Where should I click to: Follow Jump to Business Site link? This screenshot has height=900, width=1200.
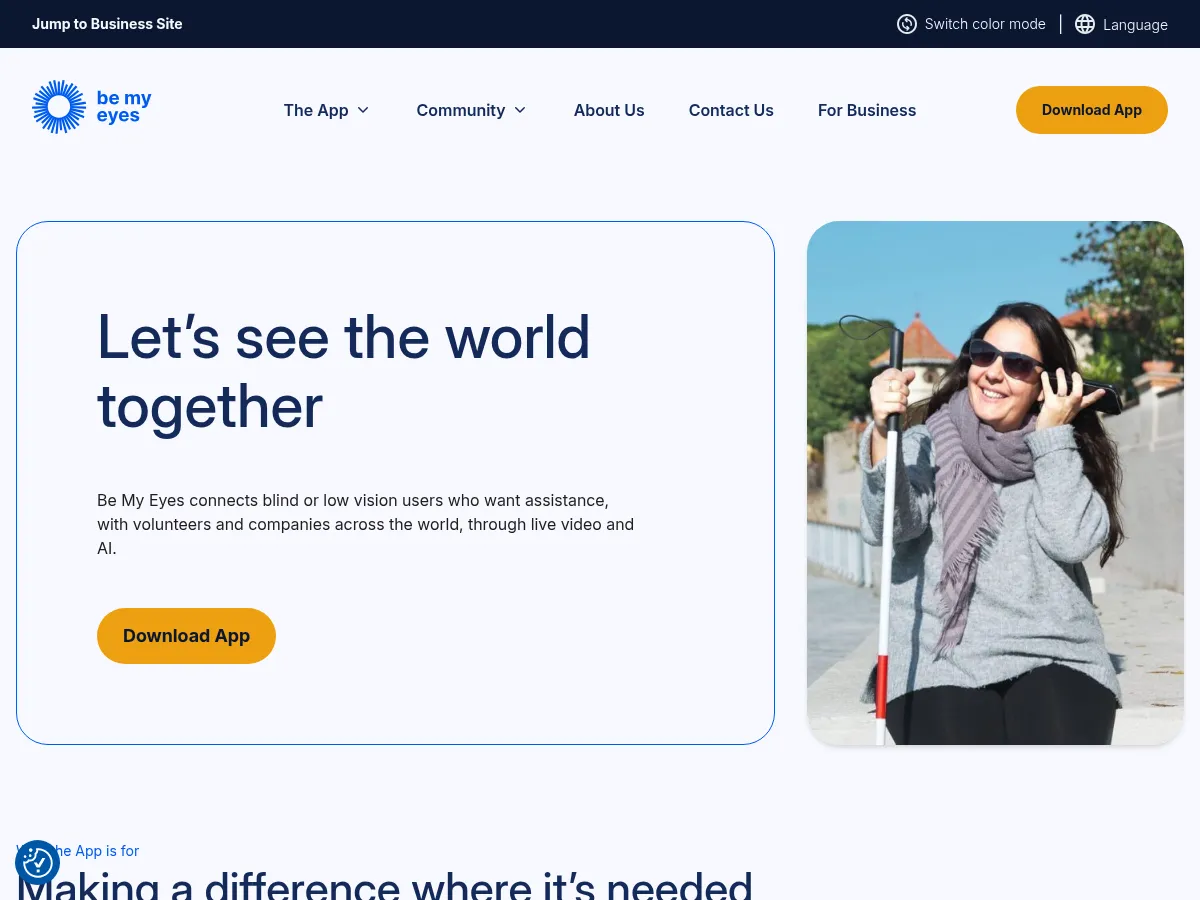point(107,24)
